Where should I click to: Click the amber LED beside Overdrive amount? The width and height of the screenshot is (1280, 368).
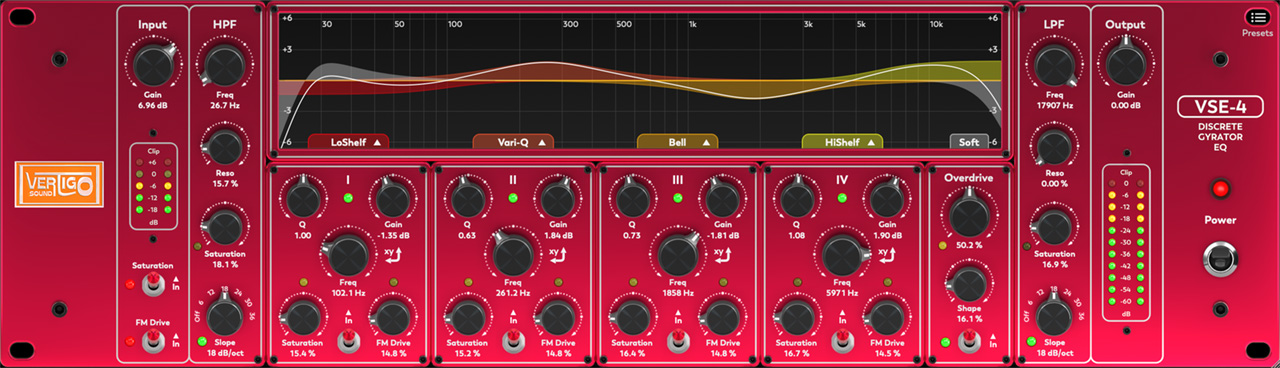(942, 245)
